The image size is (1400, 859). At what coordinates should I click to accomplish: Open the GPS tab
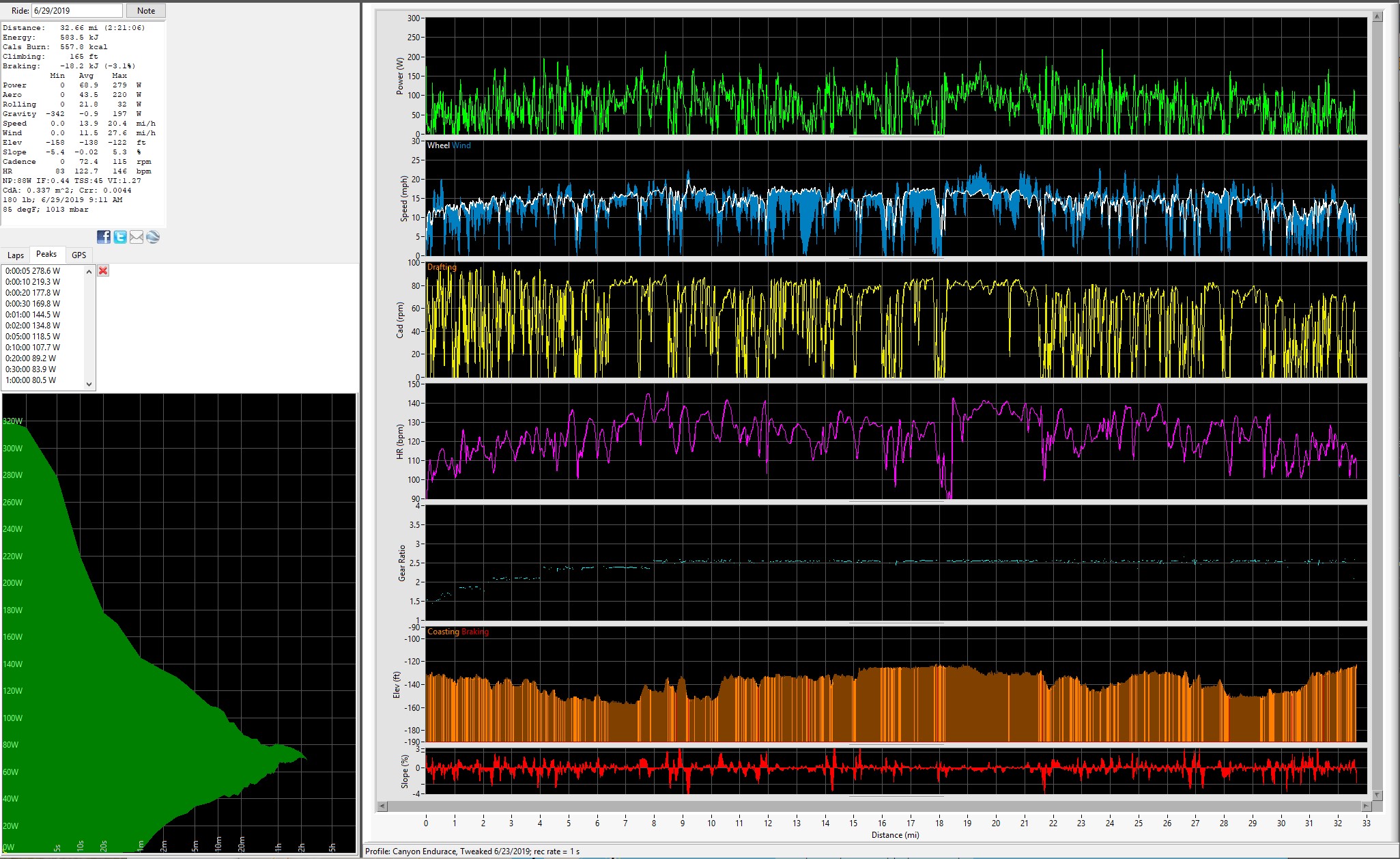point(79,255)
